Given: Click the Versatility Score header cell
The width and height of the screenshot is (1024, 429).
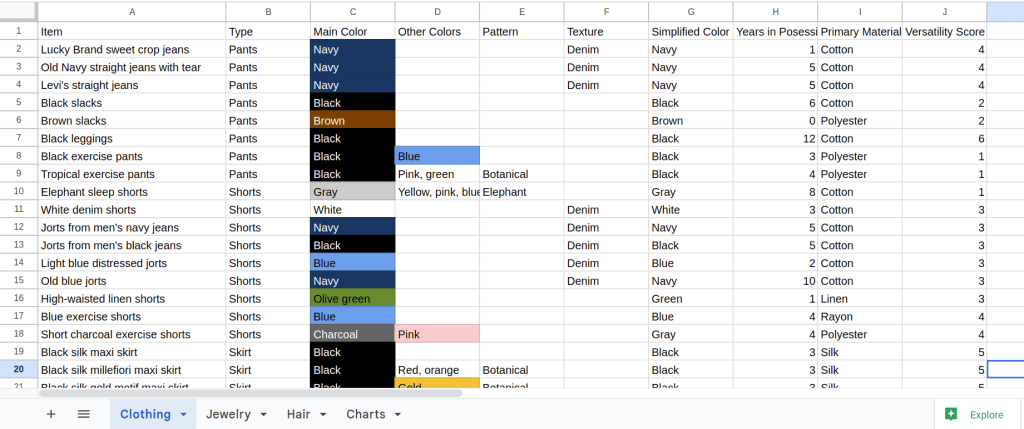Looking at the screenshot, I should (944, 31).
